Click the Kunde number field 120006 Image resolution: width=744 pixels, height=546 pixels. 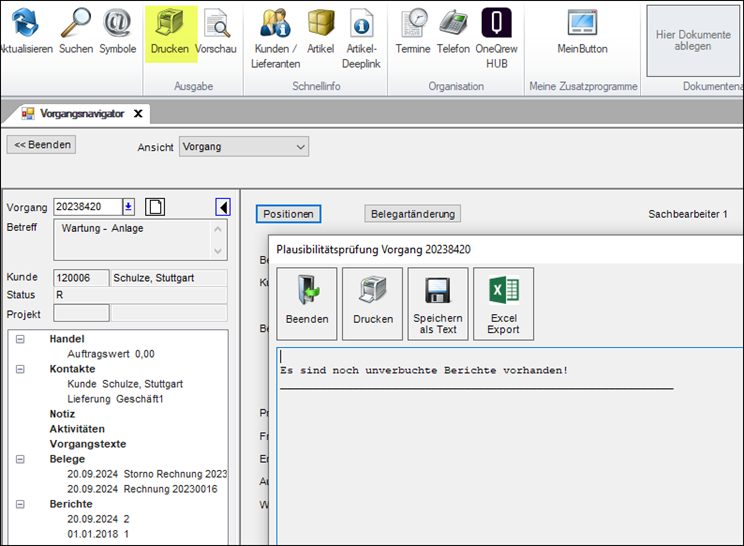[x=81, y=278]
